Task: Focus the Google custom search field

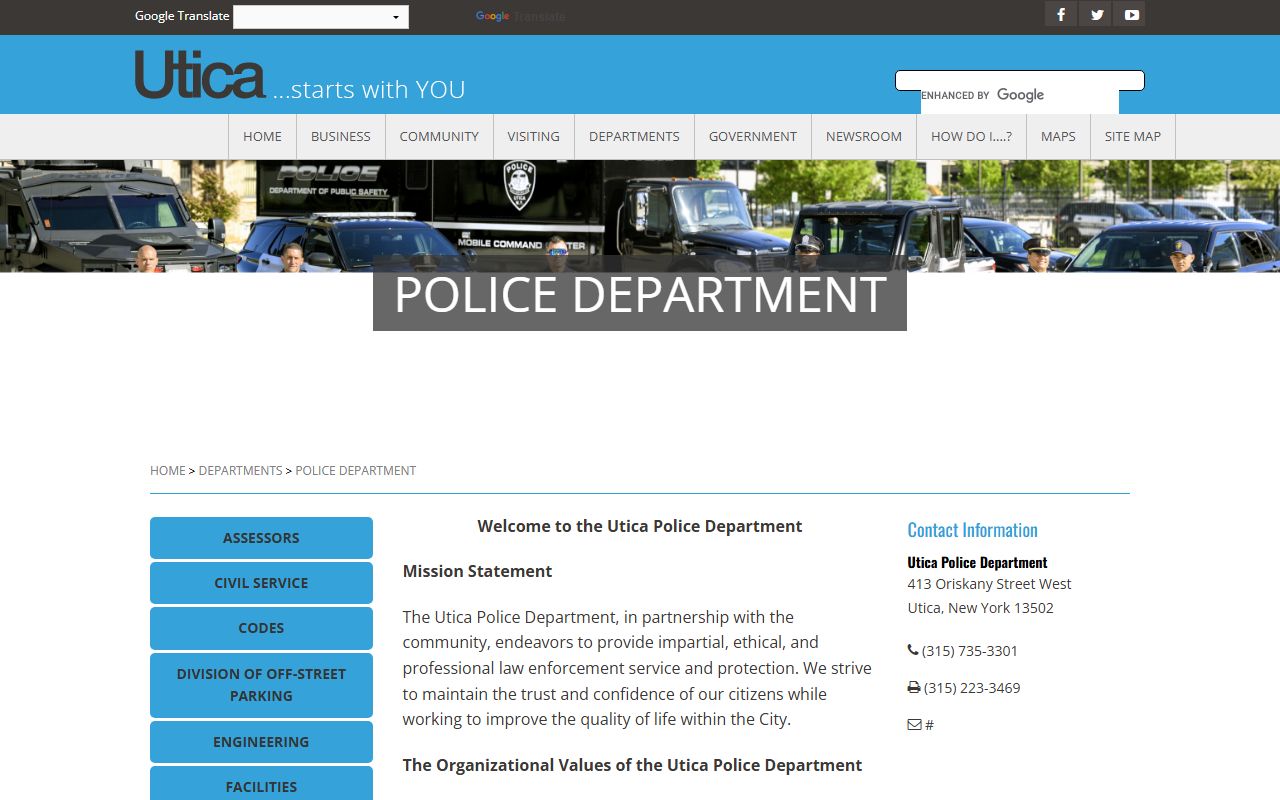Action: (1020, 81)
